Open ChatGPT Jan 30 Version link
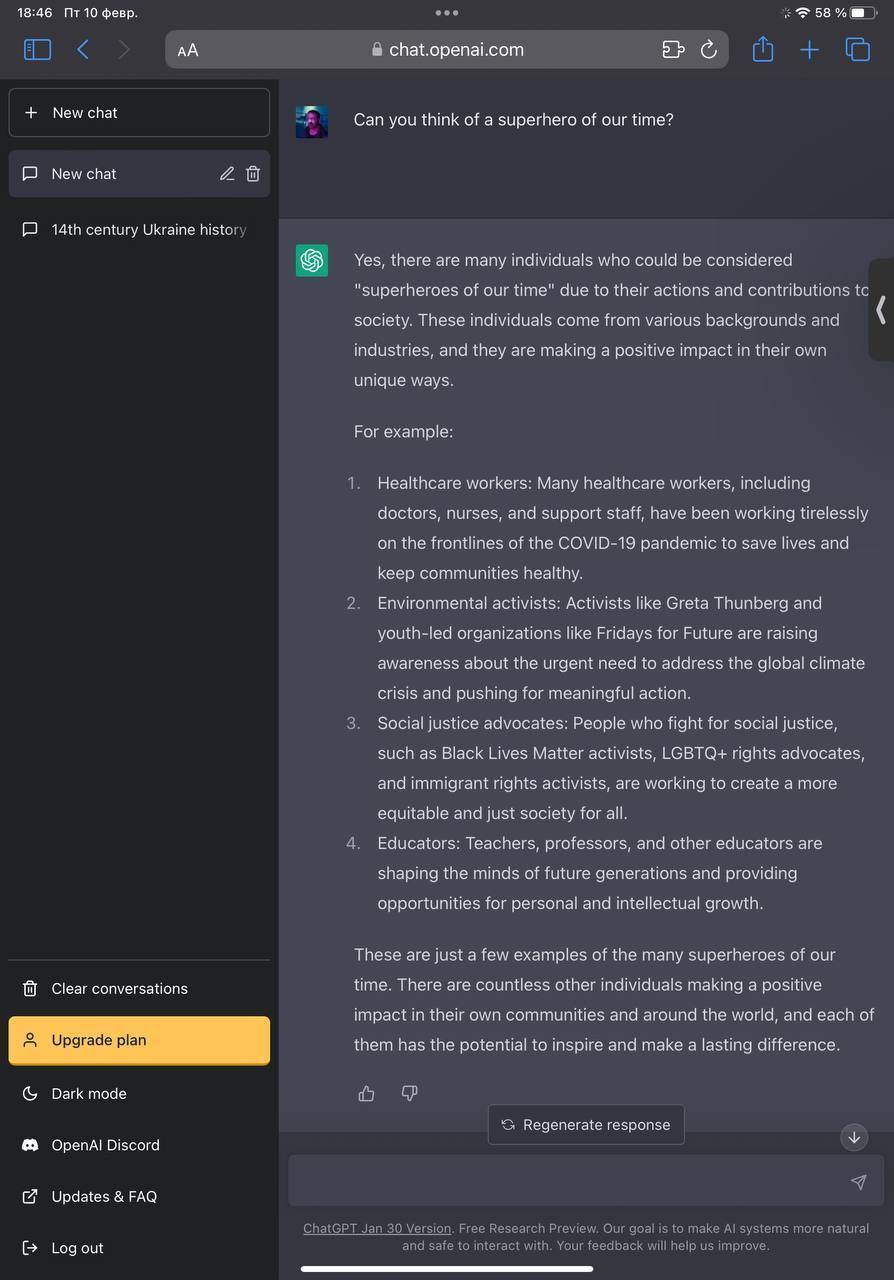This screenshot has height=1280, width=894. (x=377, y=1229)
